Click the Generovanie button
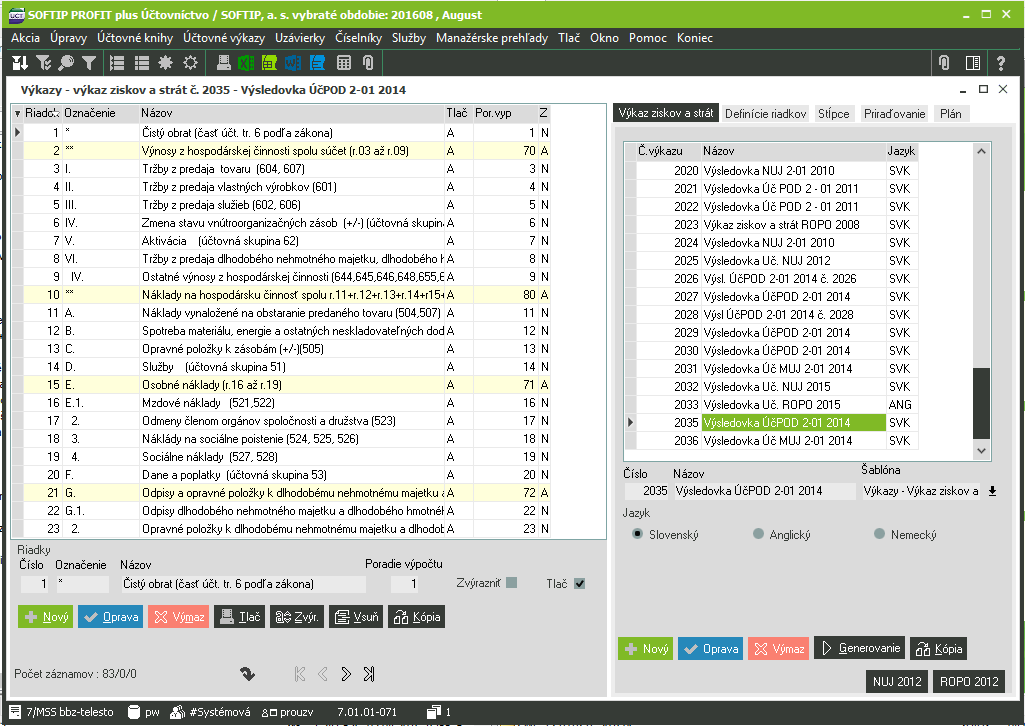The width and height of the screenshot is (1025, 726). tap(859, 649)
